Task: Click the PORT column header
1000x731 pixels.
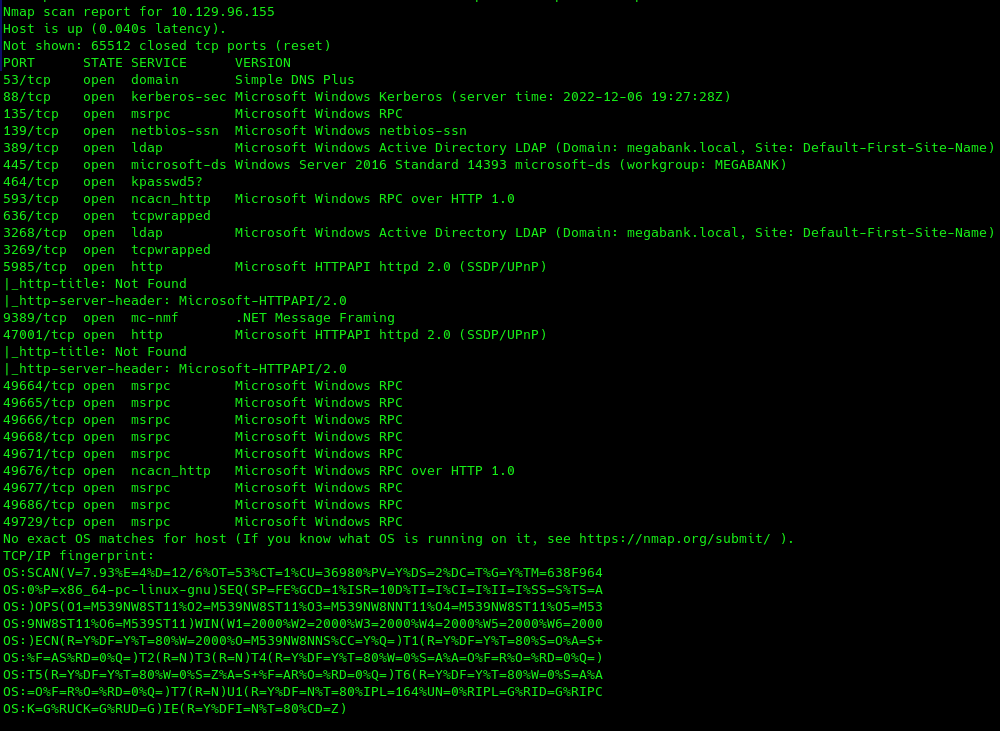Action: (x=19, y=63)
